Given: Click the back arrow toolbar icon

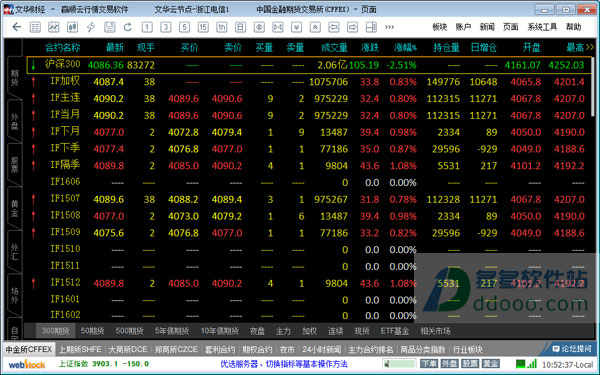Looking at the screenshot, I should (x=16, y=27).
